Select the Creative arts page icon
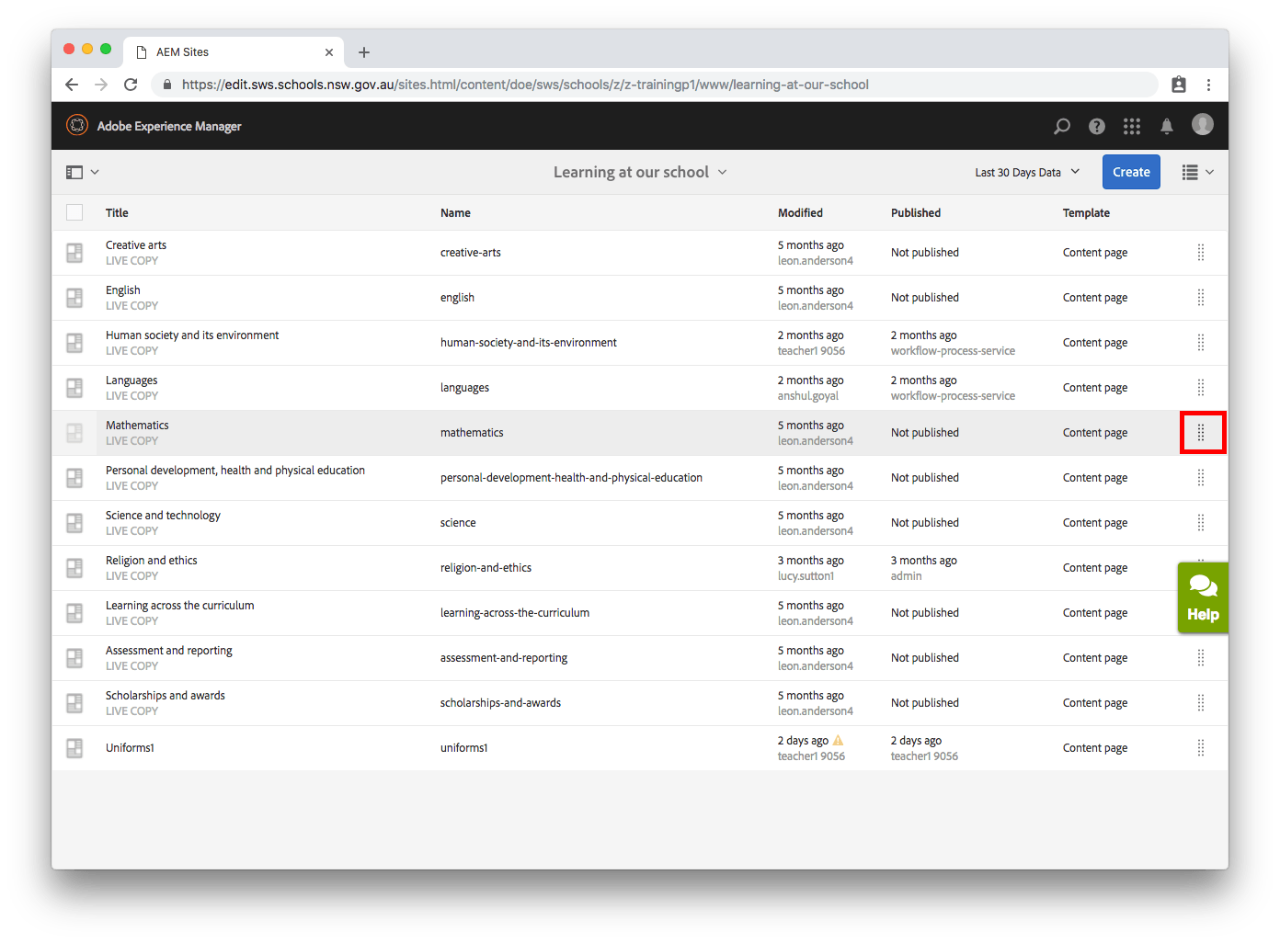 (74, 253)
